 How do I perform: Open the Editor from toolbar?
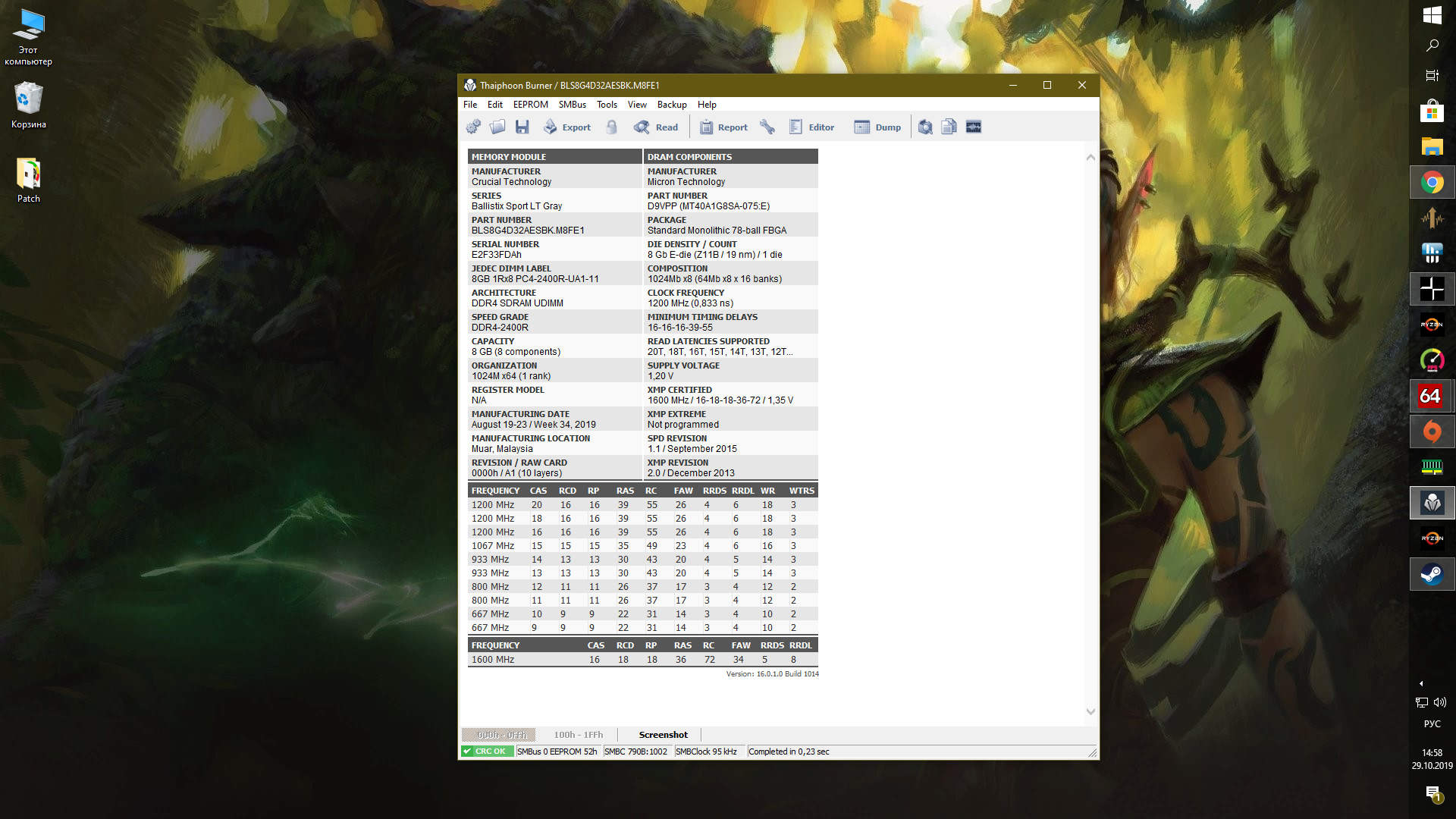(x=811, y=127)
